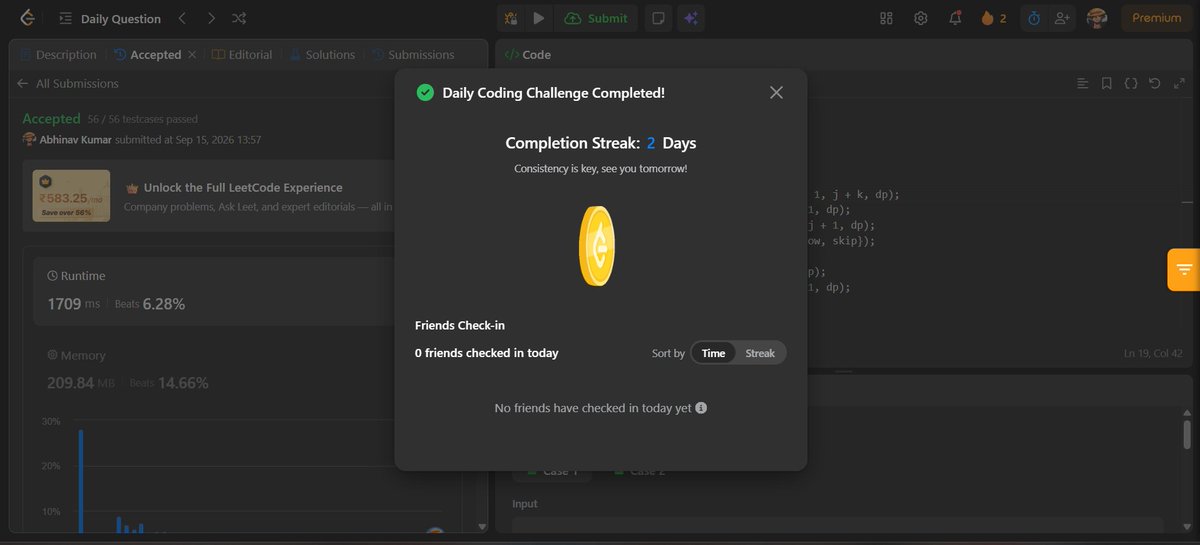The image size is (1200, 545).
Task: Open settings gear in top bar
Action: (921, 18)
